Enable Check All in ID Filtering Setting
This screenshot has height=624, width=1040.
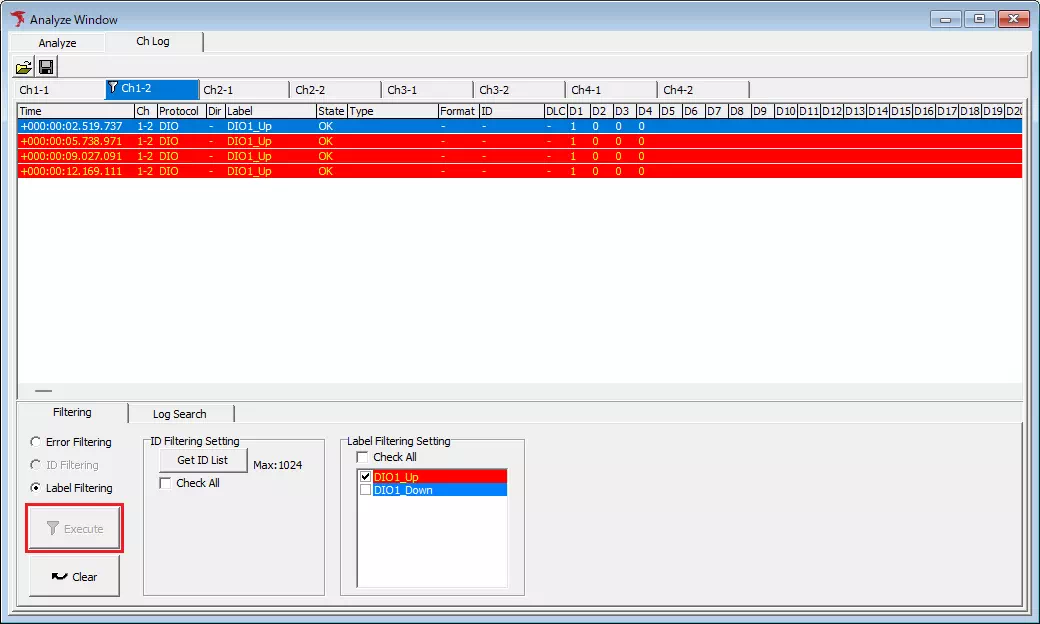(x=165, y=482)
